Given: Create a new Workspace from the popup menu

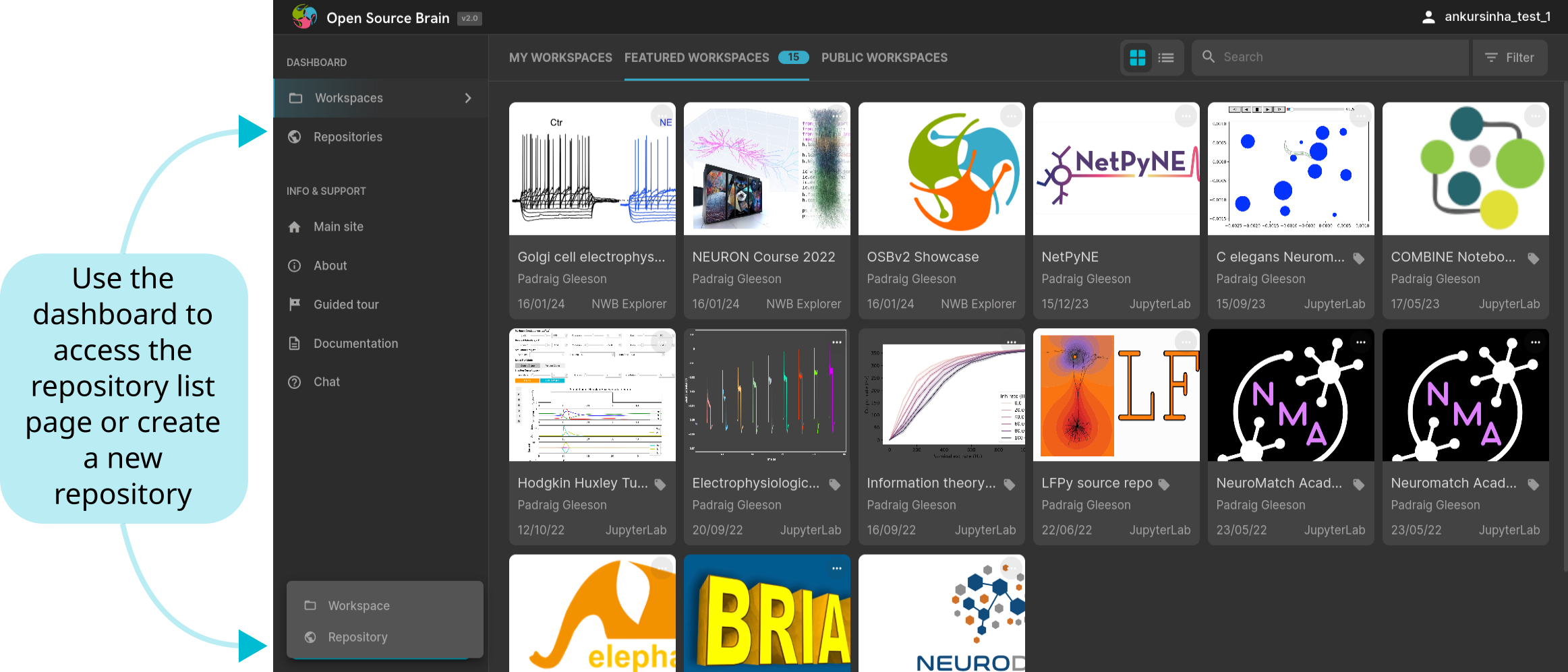Looking at the screenshot, I should coord(385,606).
